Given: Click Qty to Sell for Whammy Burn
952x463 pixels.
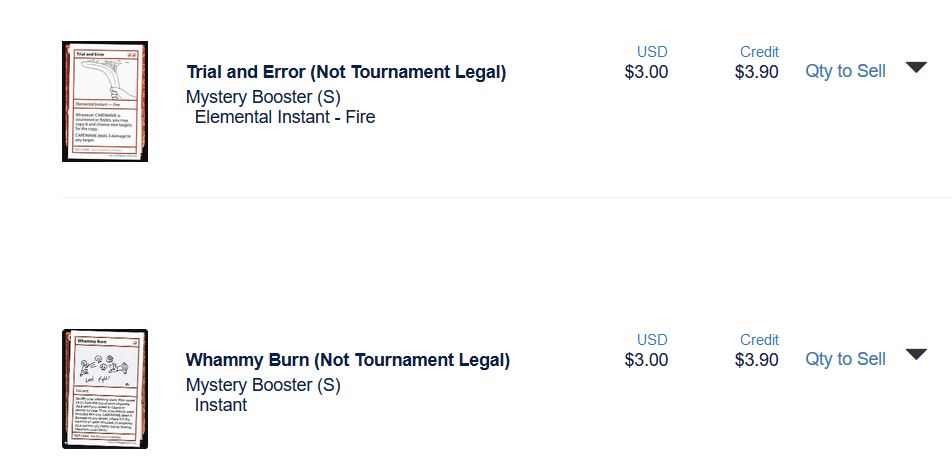Looking at the screenshot, I should pos(845,359).
